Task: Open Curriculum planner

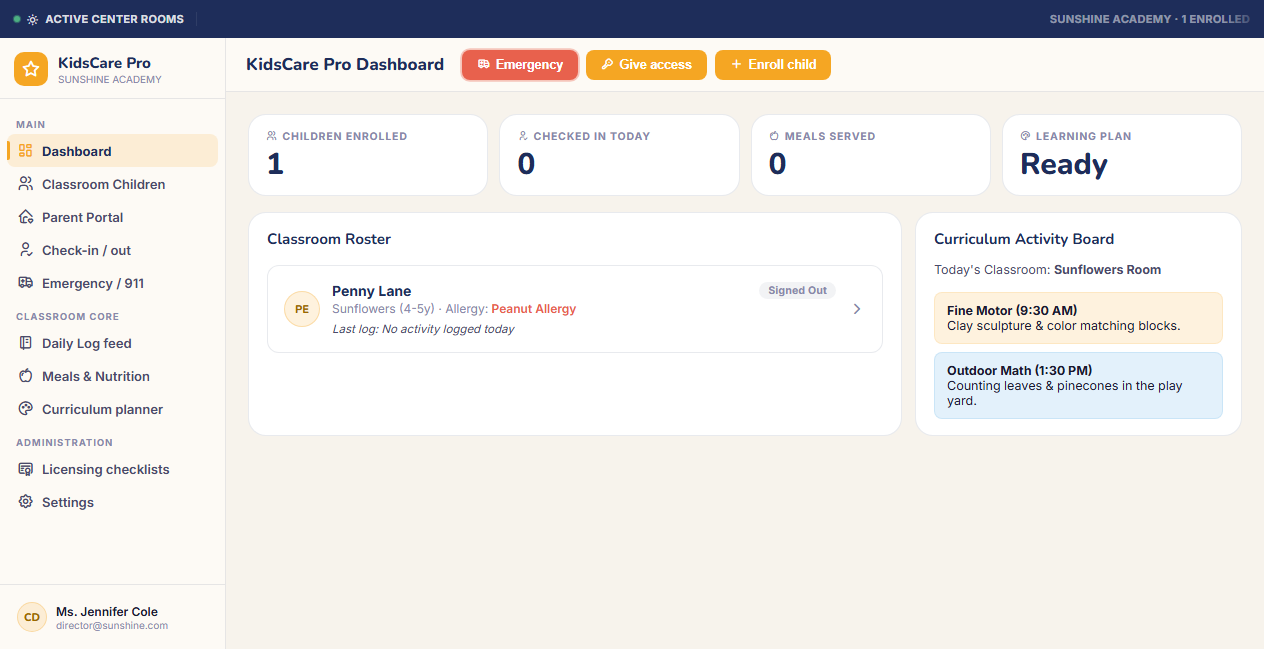Action: coord(112,409)
